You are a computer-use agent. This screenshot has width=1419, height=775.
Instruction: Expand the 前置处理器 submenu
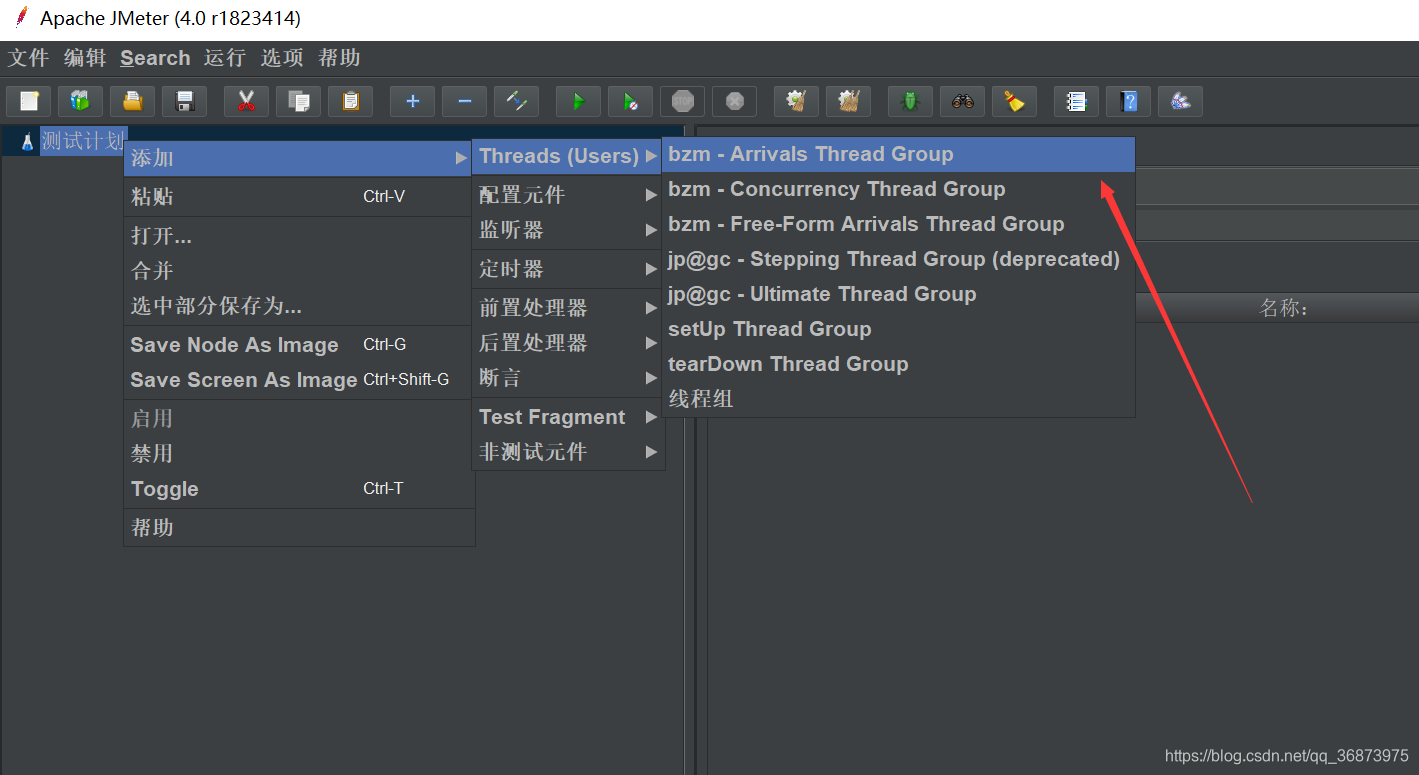[x=567, y=308]
